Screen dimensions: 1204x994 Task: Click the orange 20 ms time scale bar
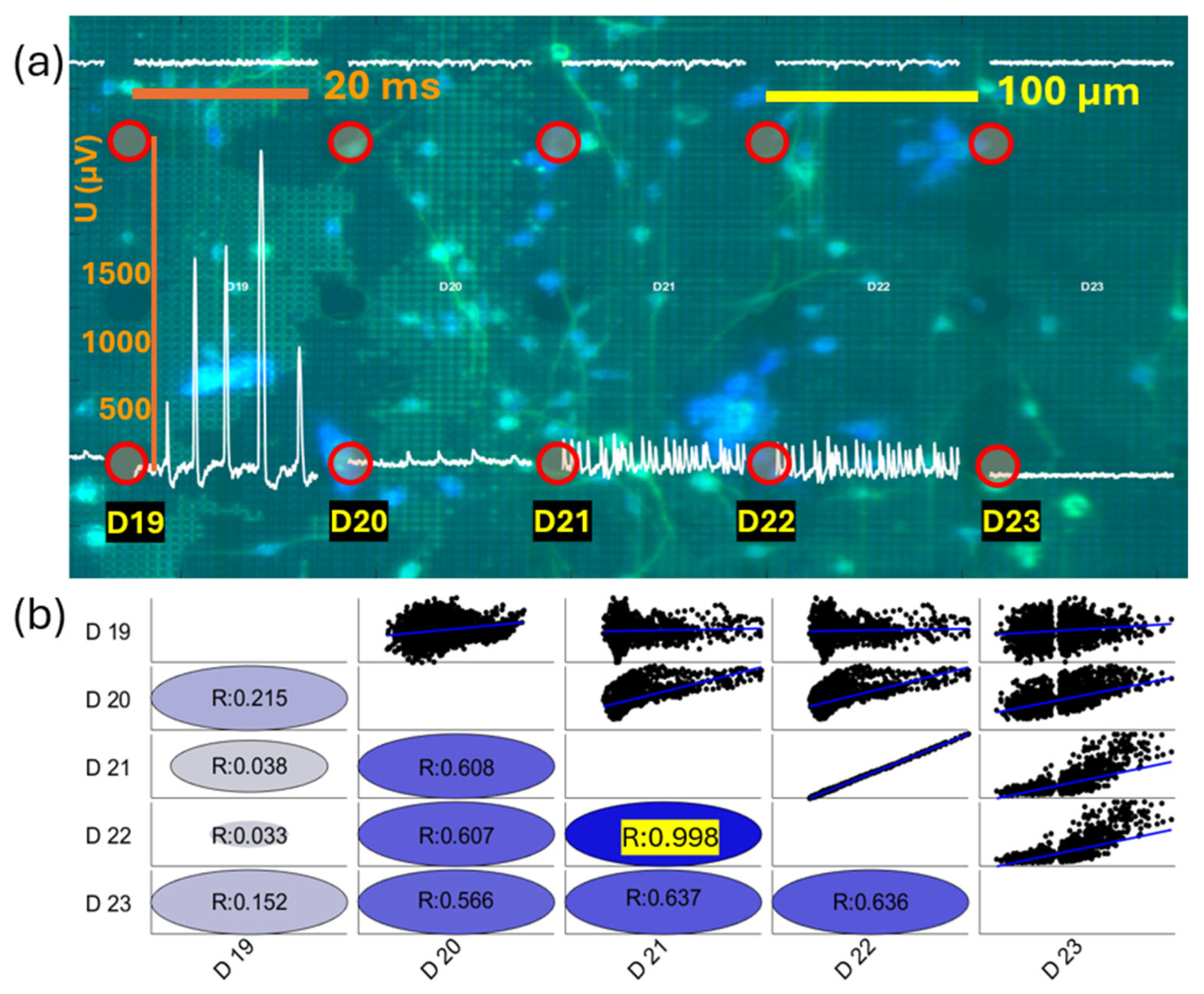(x=220, y=93)
